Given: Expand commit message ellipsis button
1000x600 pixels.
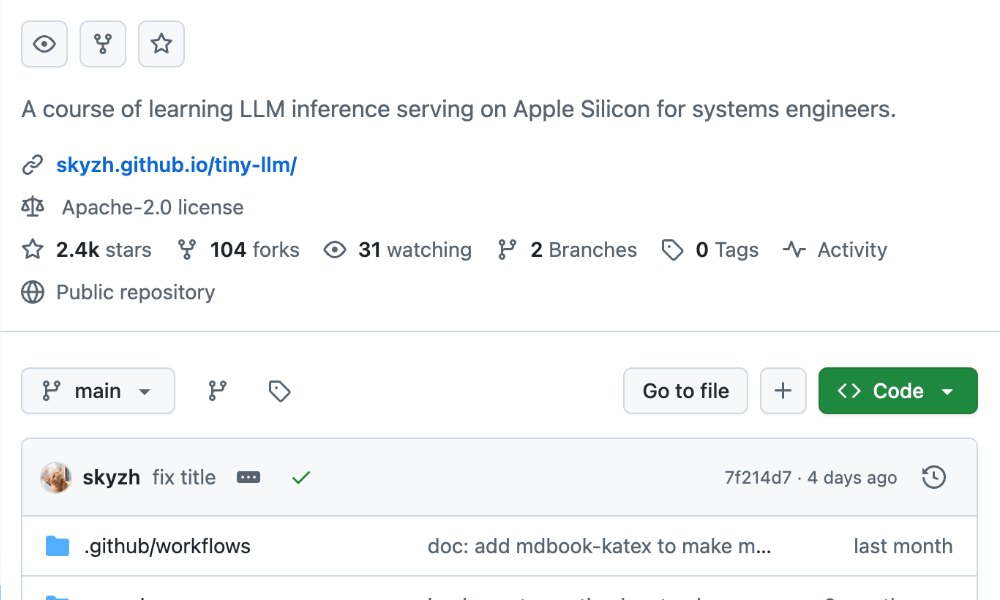Looking at the screenshot, I should (248, 478).
